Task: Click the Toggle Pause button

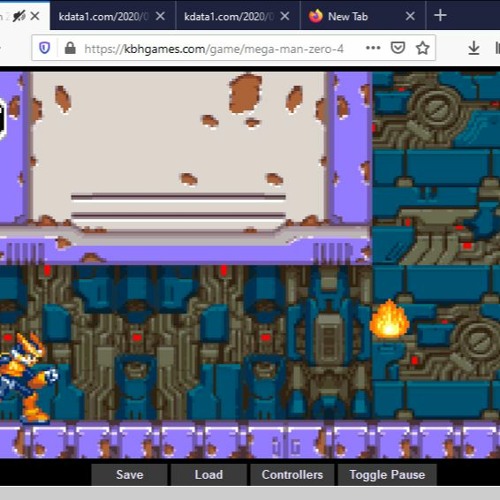Action: coord(387,475)
